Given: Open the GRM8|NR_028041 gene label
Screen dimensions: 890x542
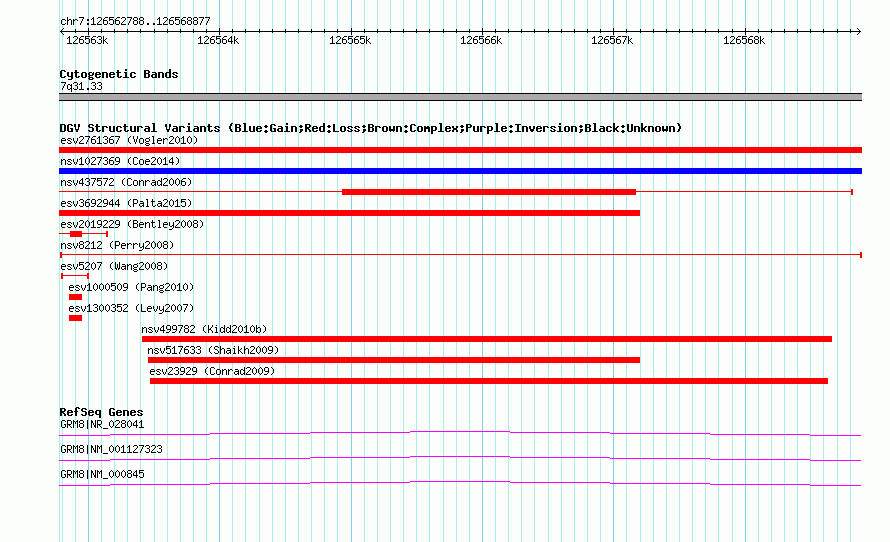Looking at the screenshot, I should coord(102,425).
